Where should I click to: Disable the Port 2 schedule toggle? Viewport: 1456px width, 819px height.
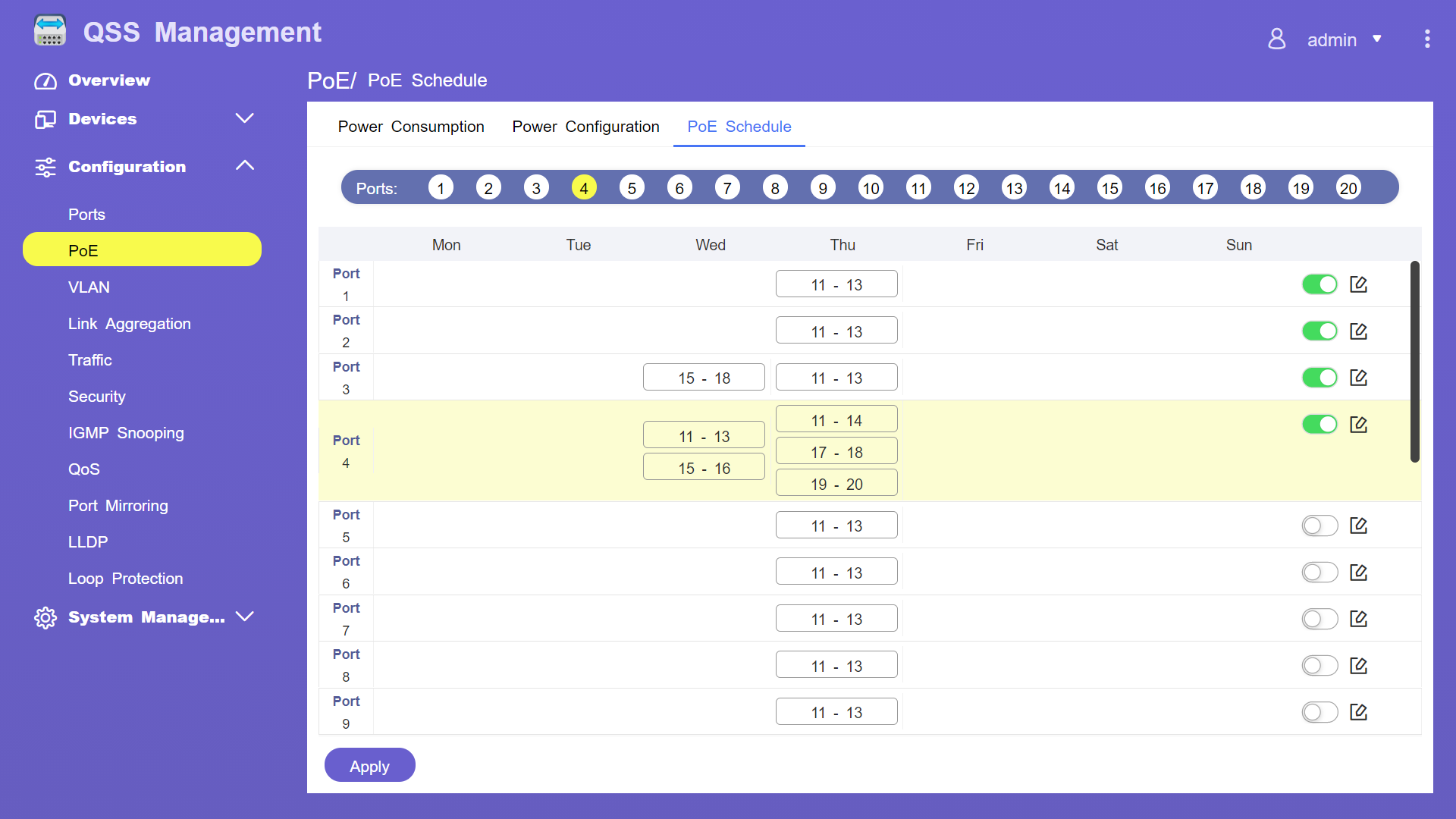pos(1319,331)
